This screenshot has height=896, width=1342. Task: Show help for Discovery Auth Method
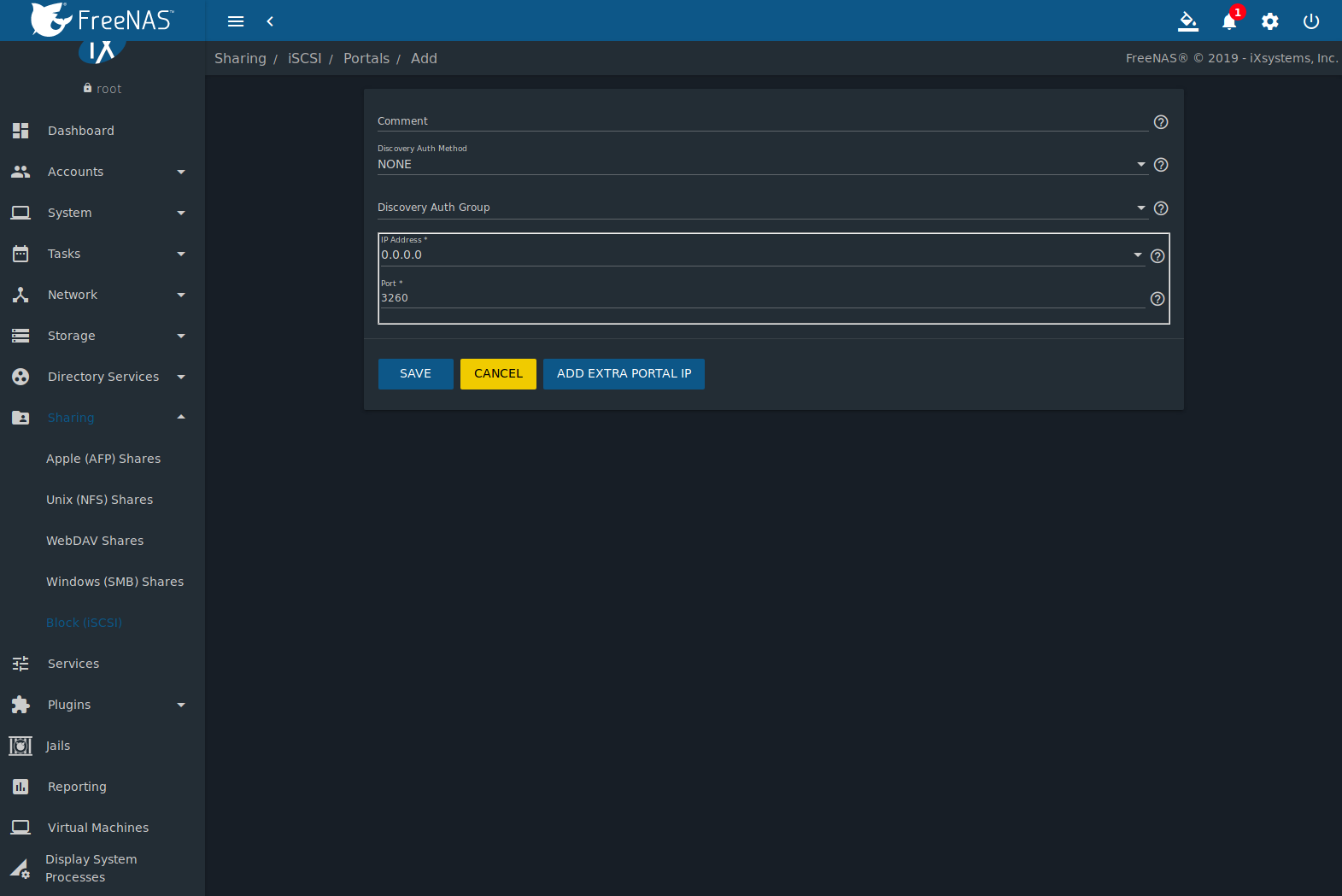[1161, 165]
